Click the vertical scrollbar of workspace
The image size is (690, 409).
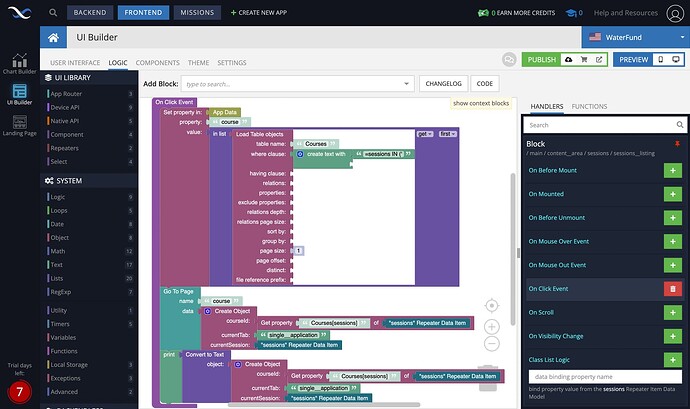coord(513,249)
